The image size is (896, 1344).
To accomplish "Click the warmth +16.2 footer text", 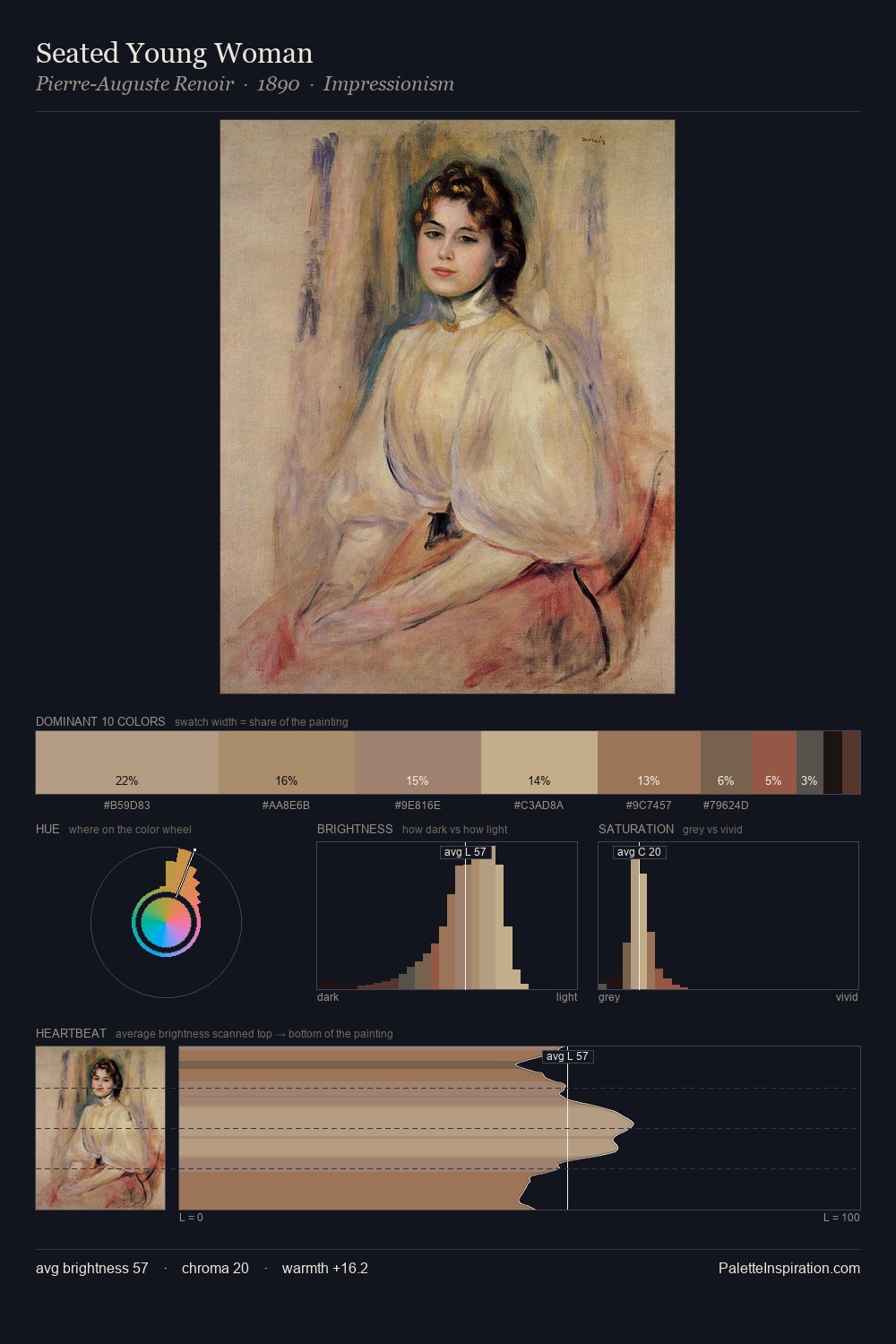I will pos(325,1269).
